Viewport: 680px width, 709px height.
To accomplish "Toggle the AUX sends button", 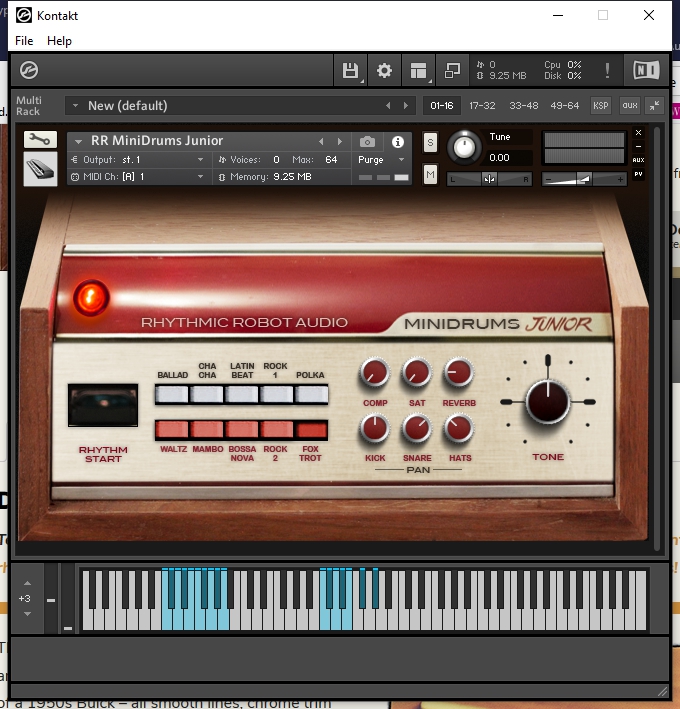I will (638, 160).
